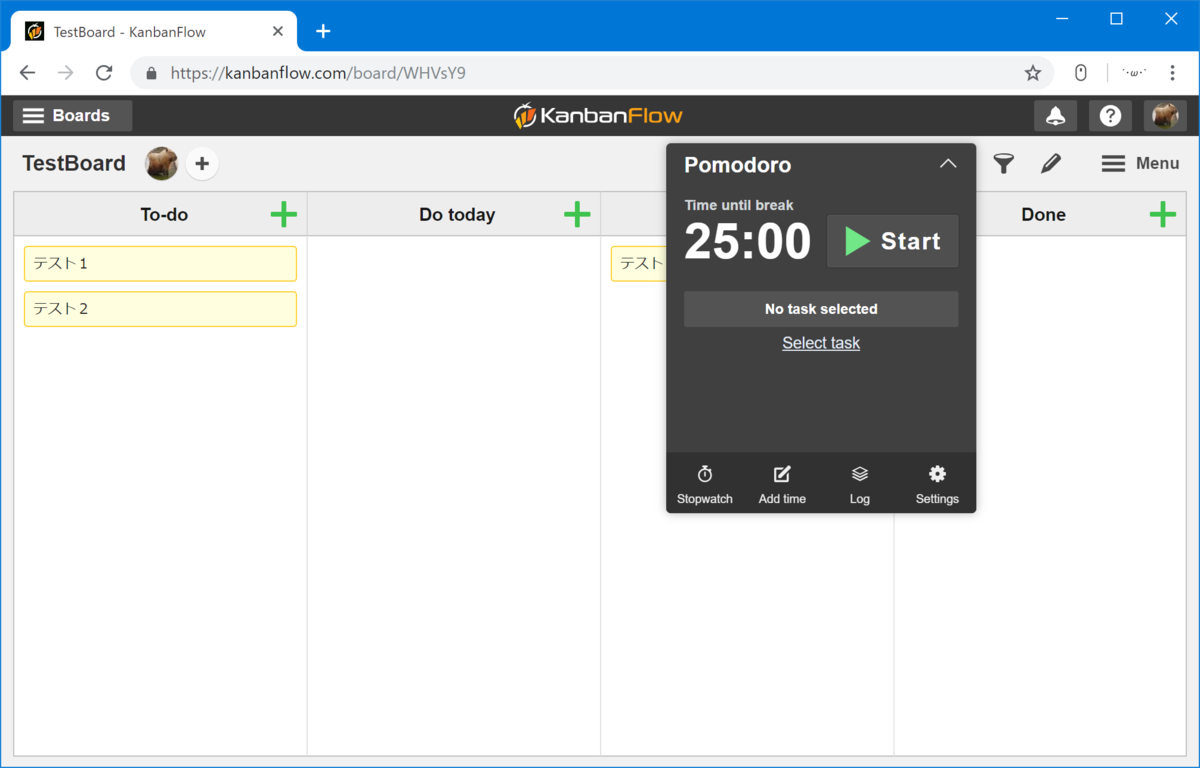The height and width of the screenshot is (768, 1200).
Task: Select the TestBoard - KanbanFlow tab
Action: click(154, 31)
